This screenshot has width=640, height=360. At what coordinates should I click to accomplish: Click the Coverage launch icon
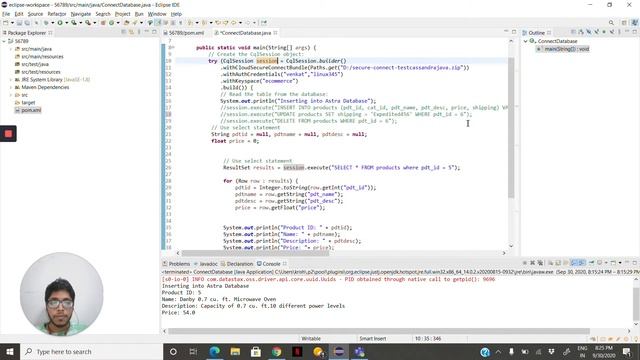73,23
